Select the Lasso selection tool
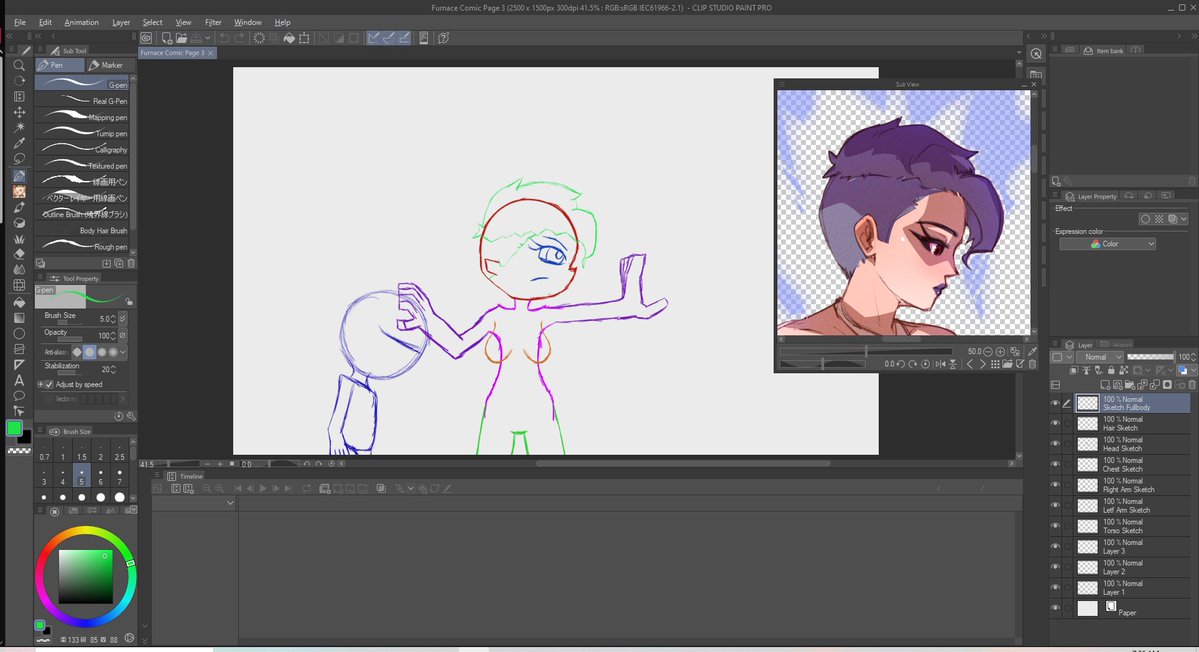The width and height of the screenshot is (1199, 652). point(19,159)
